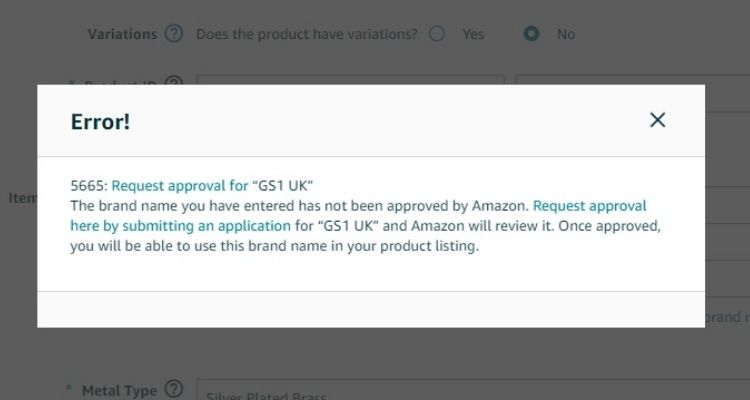The image size is (750, 400).
Task: Click the "No" label text beside its radio
Action: (x=566, y=34)
